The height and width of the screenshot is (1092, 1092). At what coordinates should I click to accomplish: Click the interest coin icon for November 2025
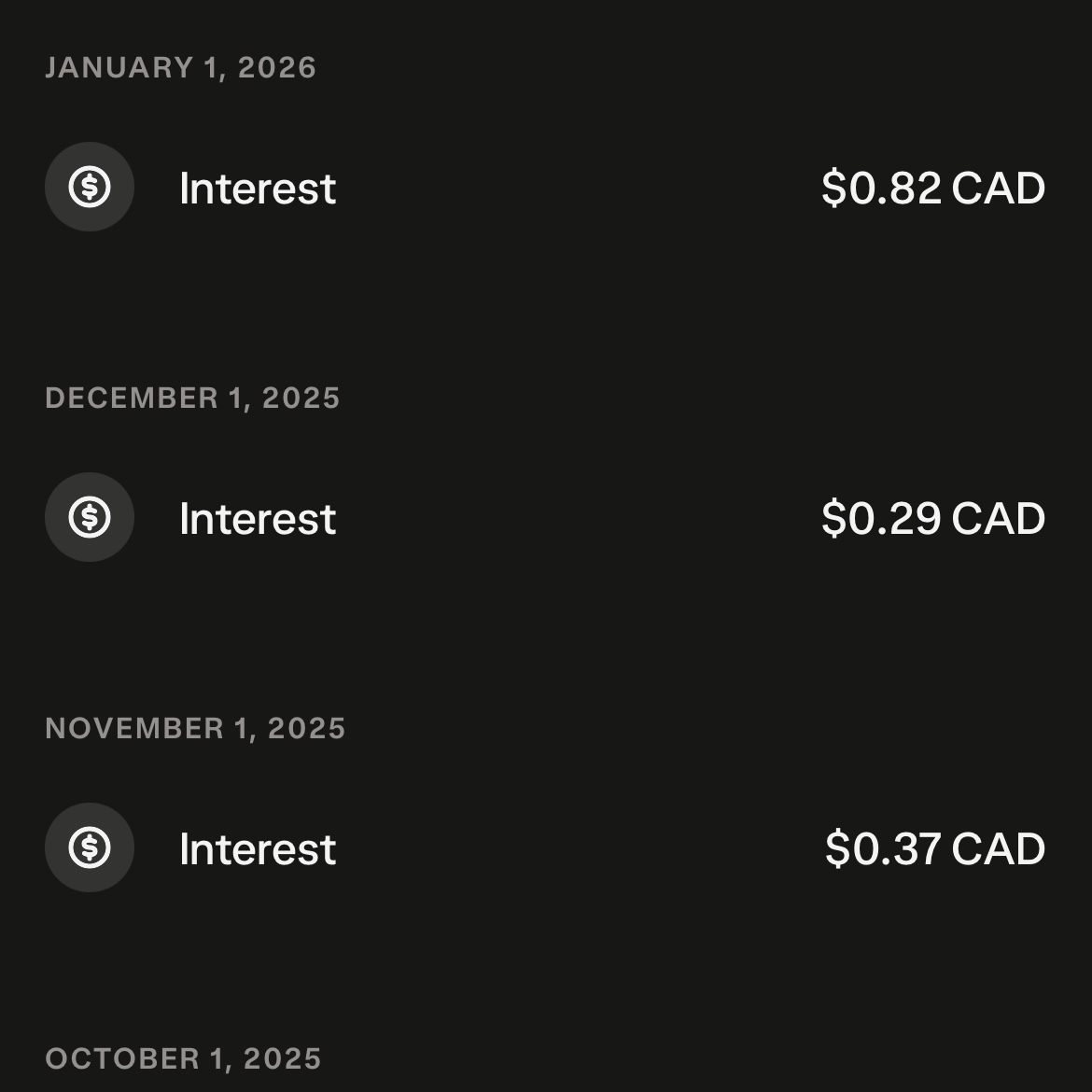pyautogui.click(x=90, y=847)
